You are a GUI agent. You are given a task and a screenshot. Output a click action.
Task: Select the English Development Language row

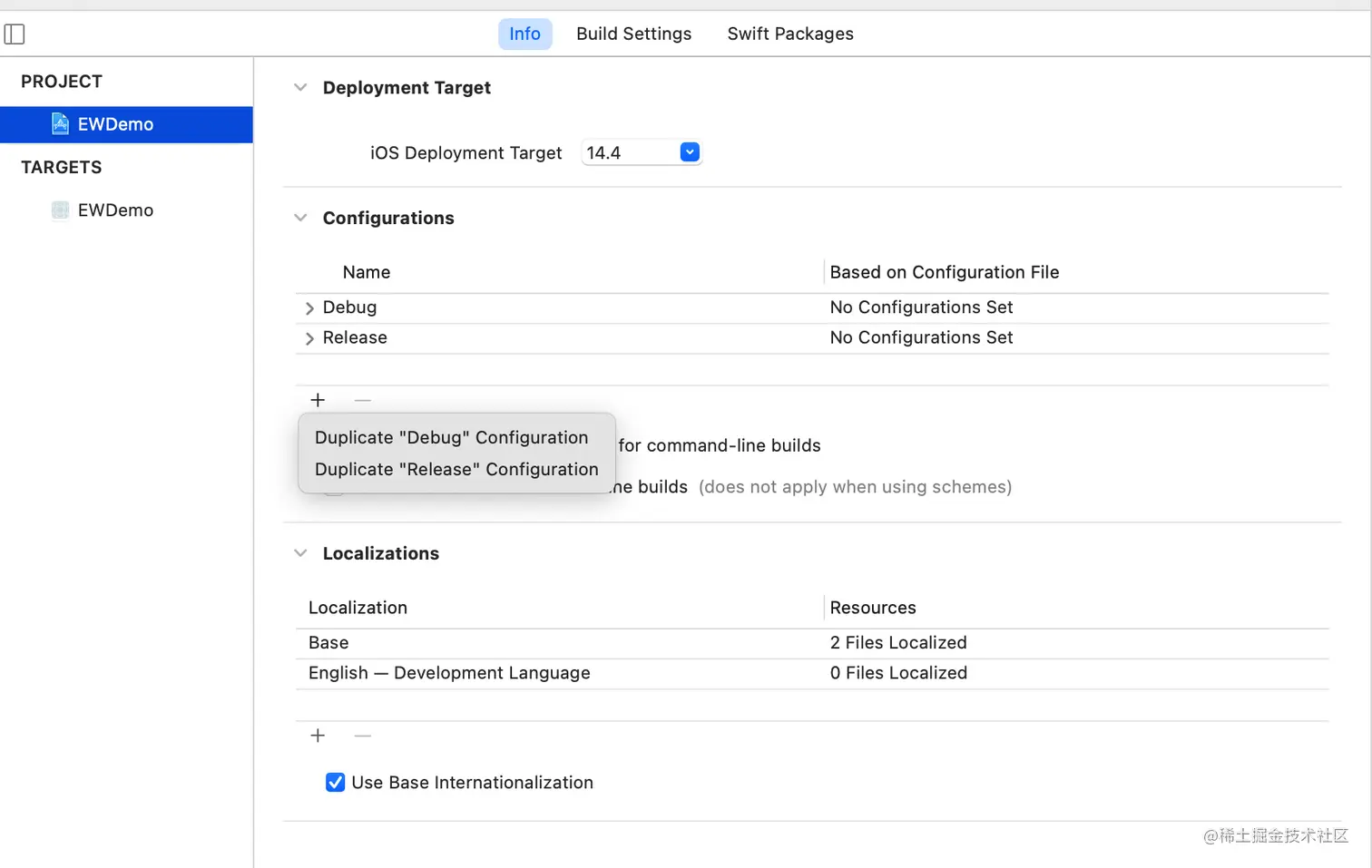(449, 673)
